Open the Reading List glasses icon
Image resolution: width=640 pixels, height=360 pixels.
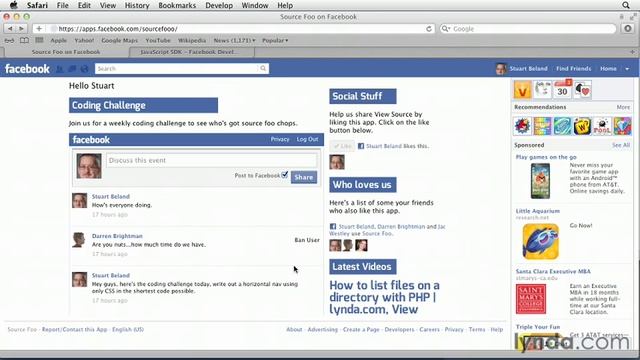click(x=9, y=40)
